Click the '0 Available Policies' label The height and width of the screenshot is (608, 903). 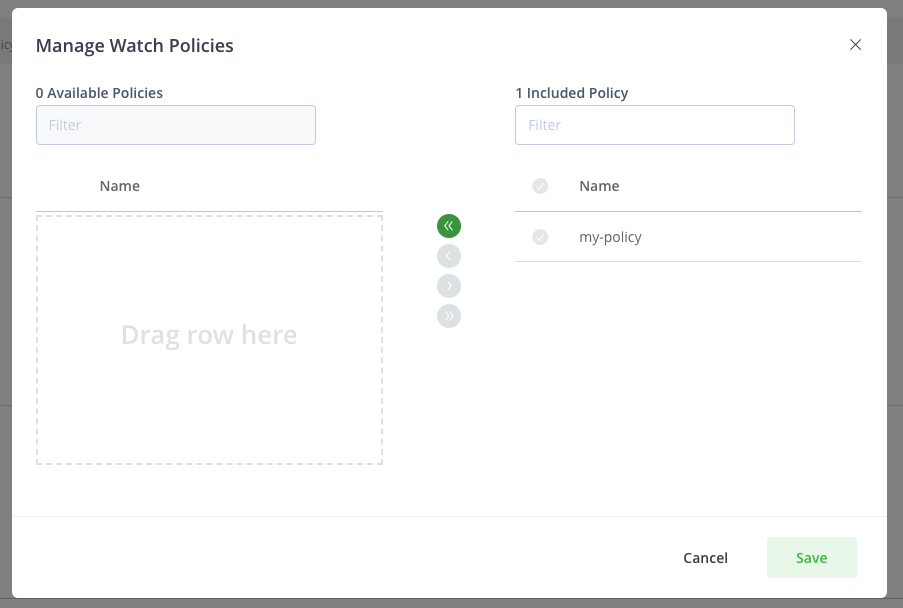[99, 93]
